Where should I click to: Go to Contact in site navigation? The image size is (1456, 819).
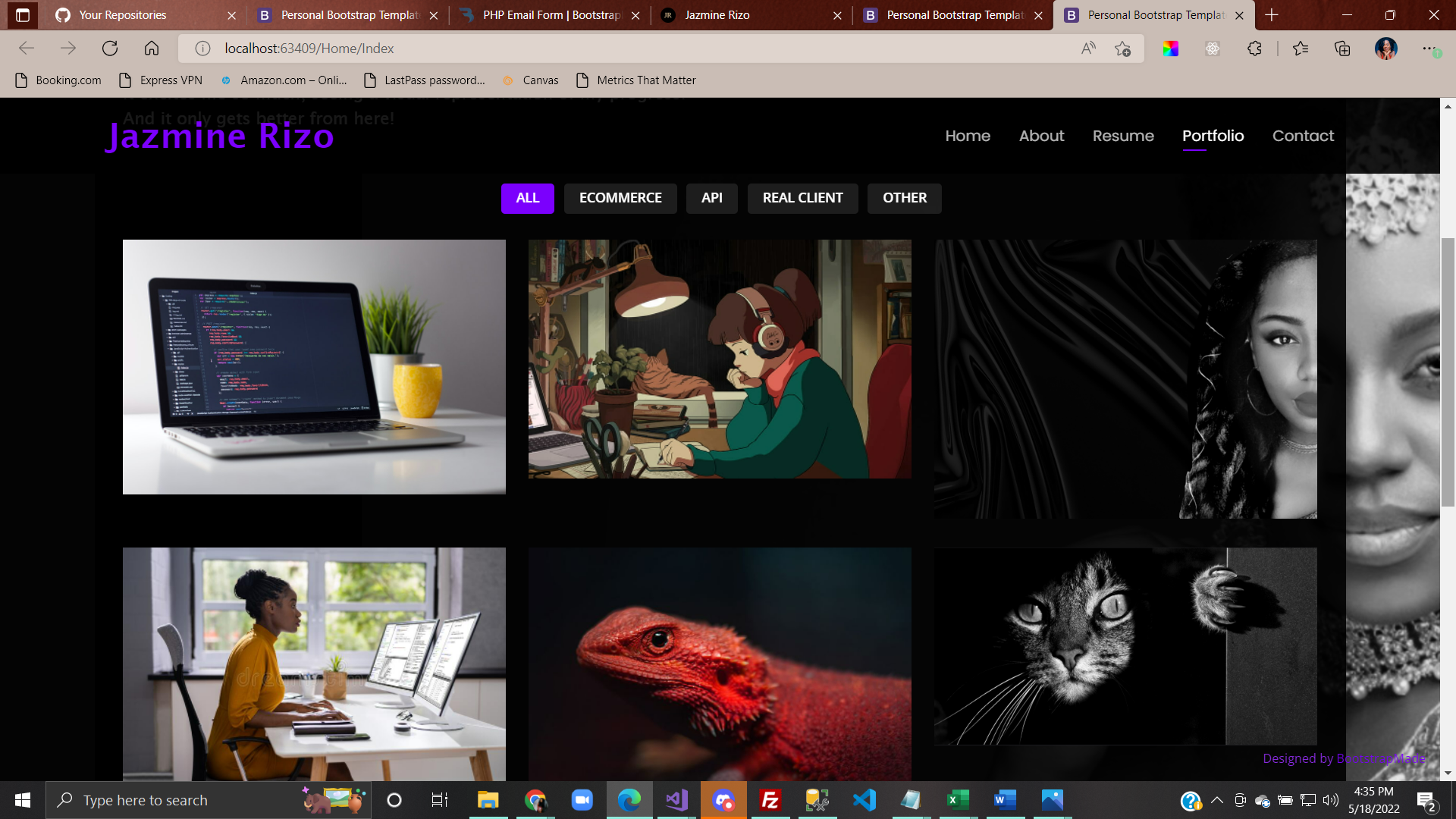[x=1303, y=136]
